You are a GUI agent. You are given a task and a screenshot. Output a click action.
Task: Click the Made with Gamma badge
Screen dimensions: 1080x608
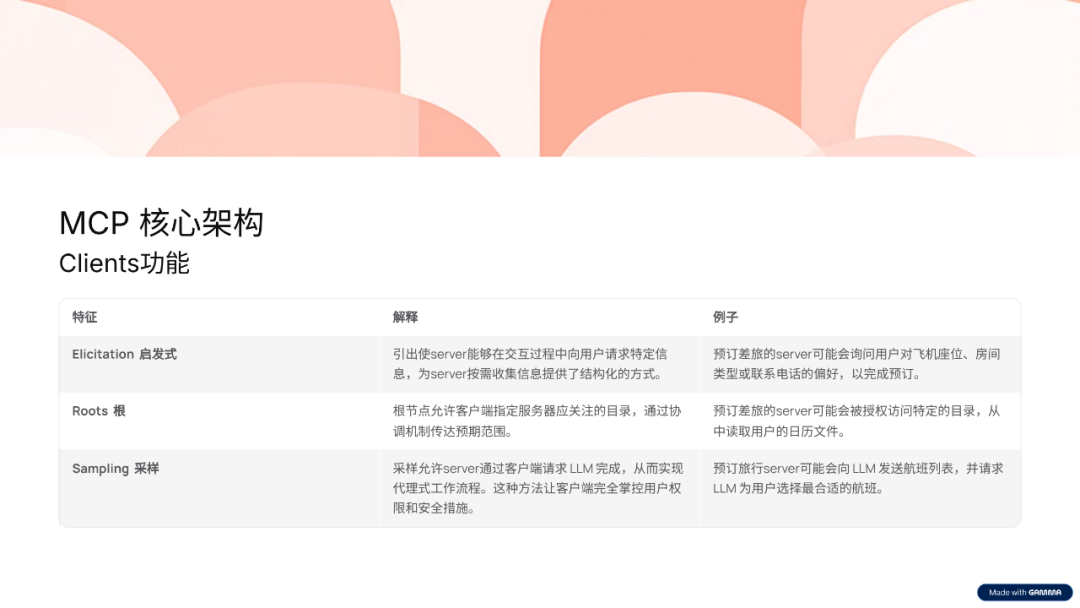point(1024,592)
